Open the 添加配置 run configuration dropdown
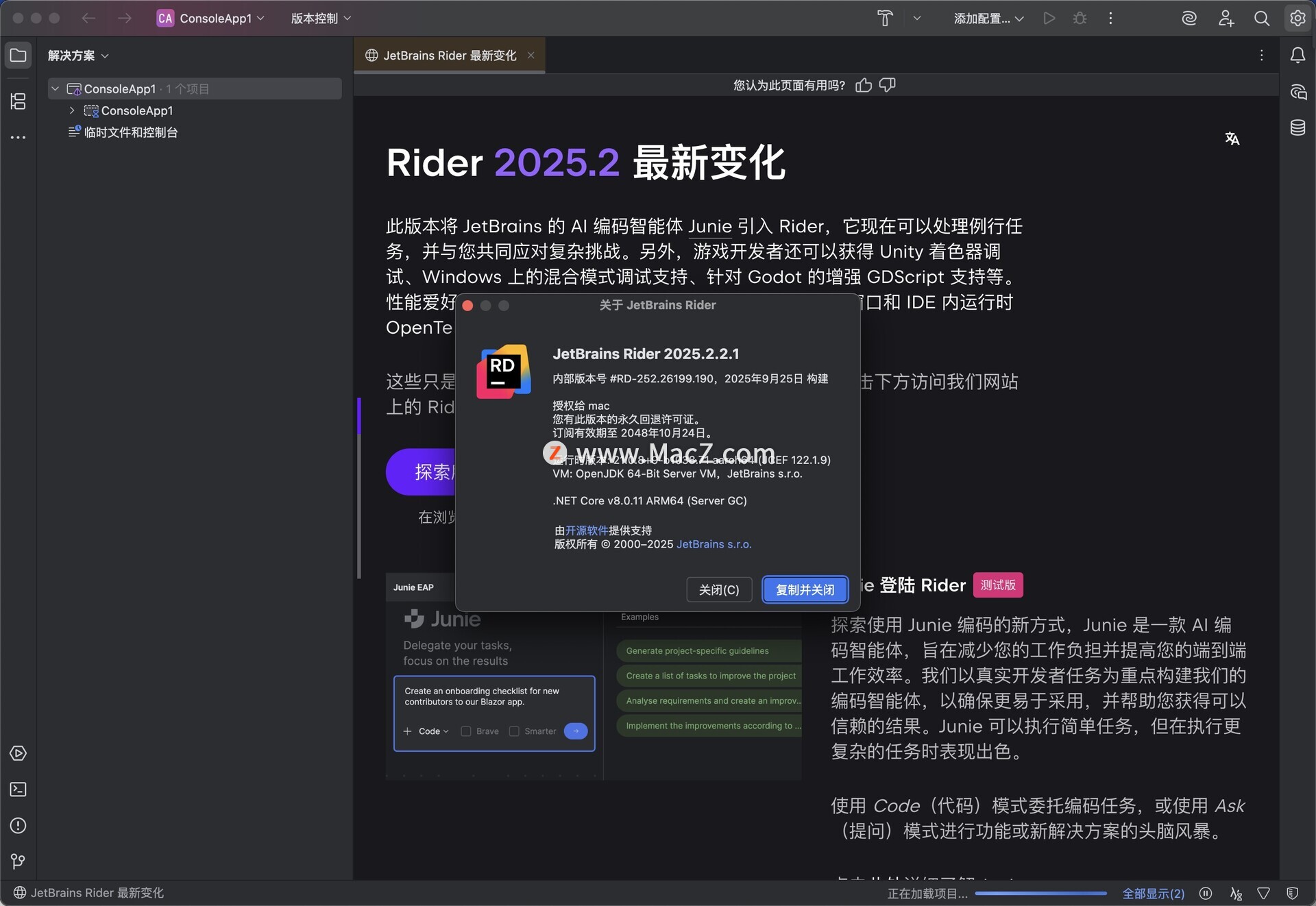The image size is (1316, 906). (988, 19)
